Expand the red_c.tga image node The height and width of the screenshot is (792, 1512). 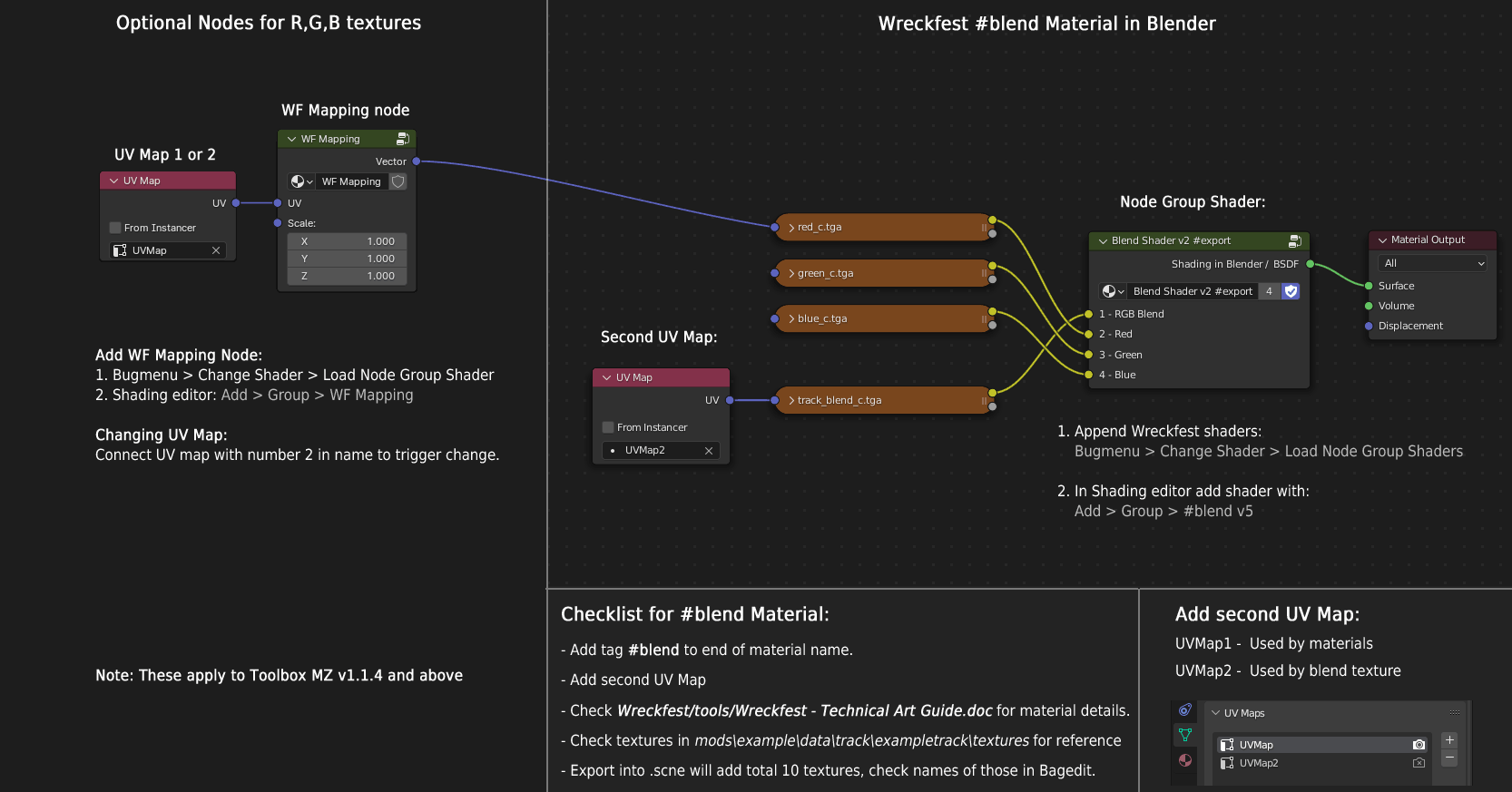coord(791,227)
